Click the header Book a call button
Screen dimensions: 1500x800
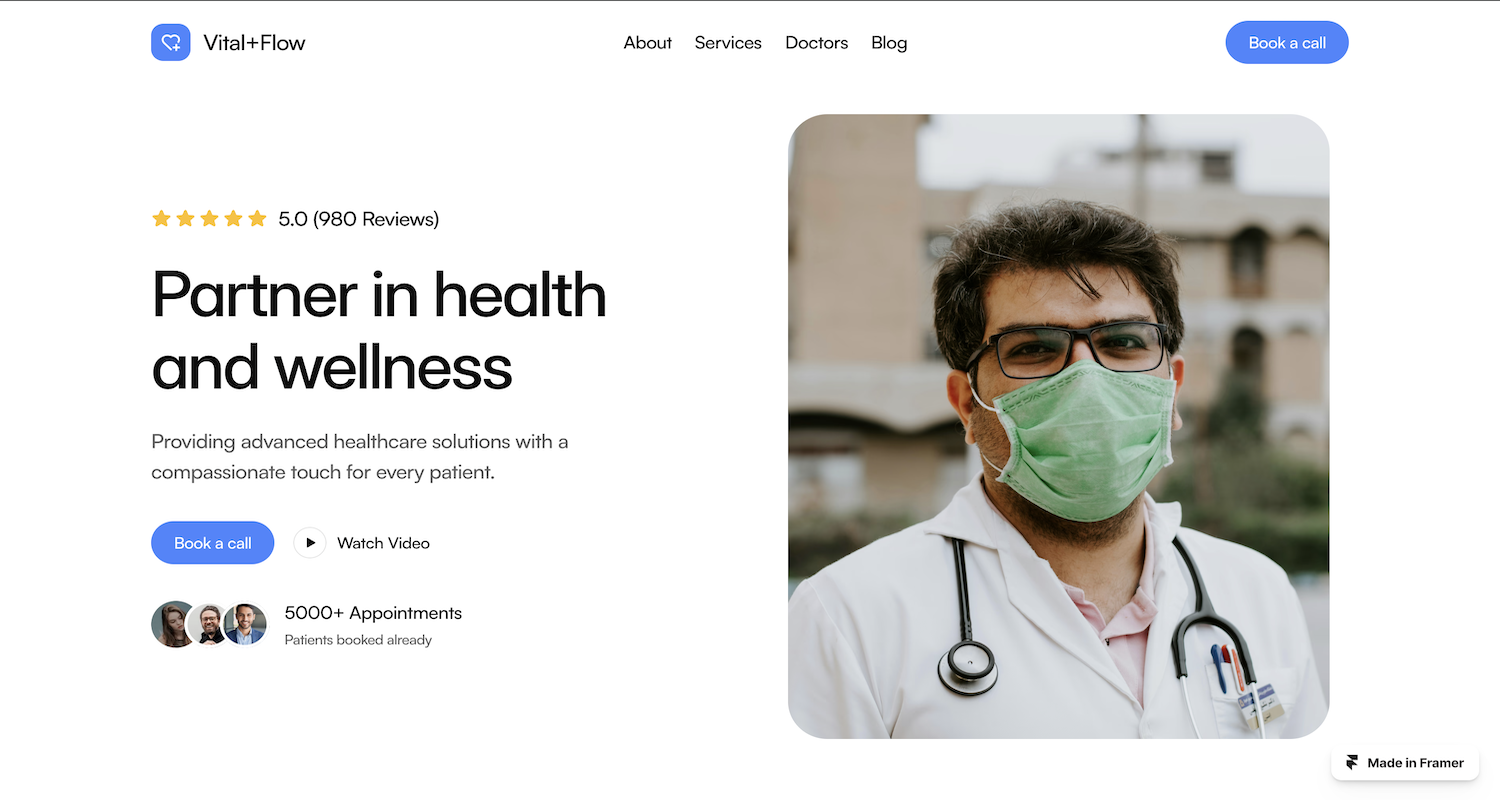(1287, 43)
